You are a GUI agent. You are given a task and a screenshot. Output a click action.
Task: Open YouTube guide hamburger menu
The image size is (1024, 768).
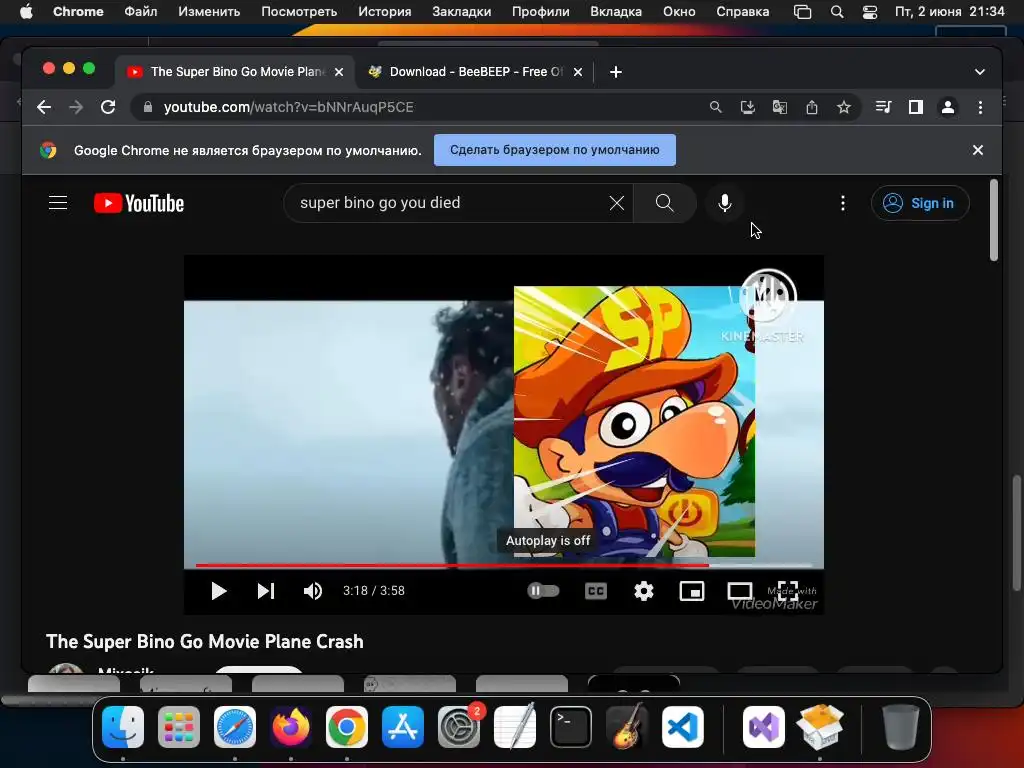coord(58,203)
